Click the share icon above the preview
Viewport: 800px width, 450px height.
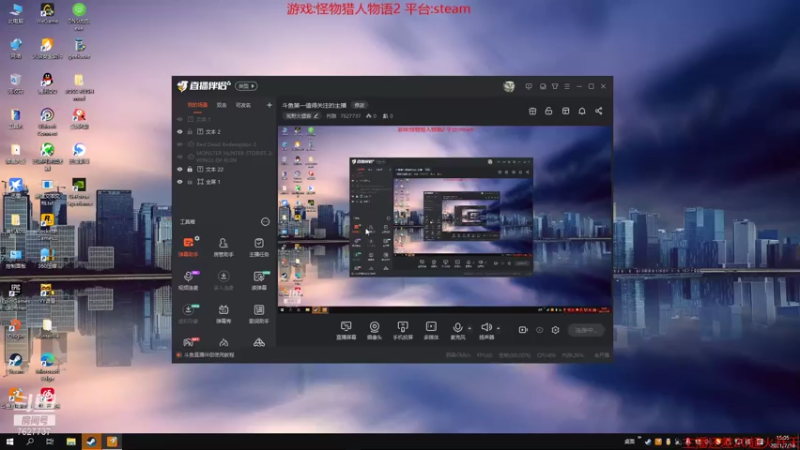pos(598,111)
